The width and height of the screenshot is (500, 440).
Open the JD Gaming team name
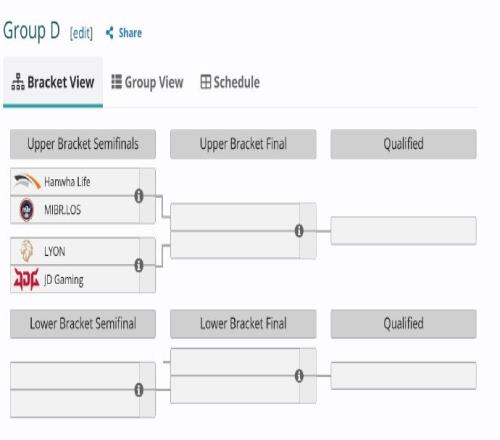click(64, 280)
